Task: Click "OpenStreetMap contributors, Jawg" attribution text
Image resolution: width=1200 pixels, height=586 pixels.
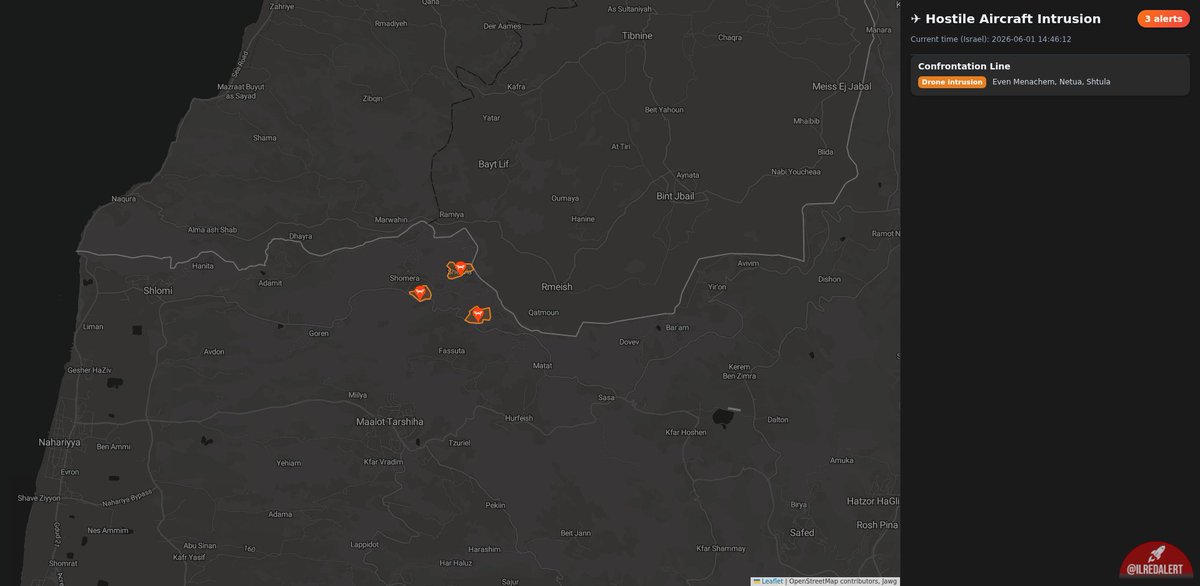Action: 842,580
